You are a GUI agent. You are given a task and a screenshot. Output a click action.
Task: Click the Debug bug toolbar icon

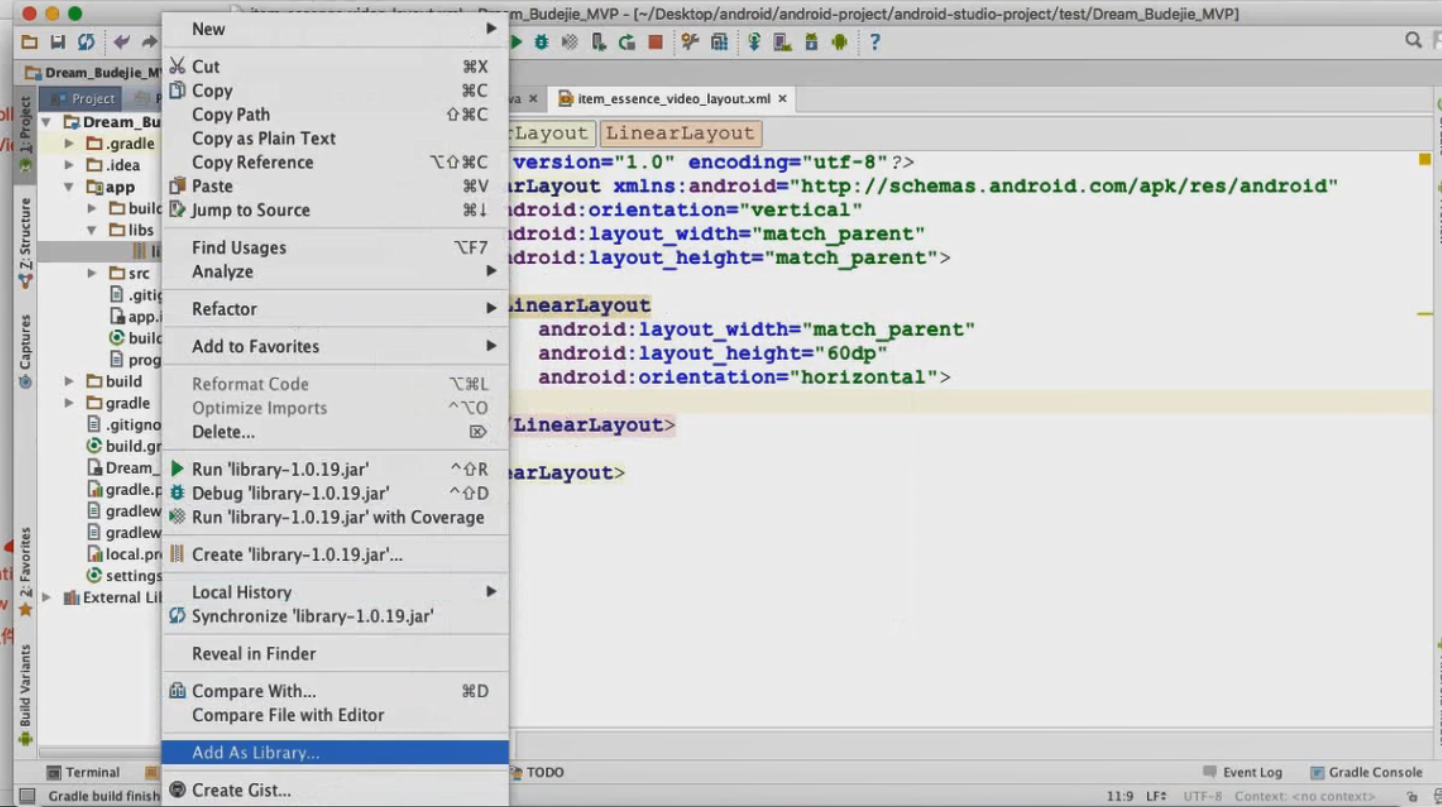(541, 42)
